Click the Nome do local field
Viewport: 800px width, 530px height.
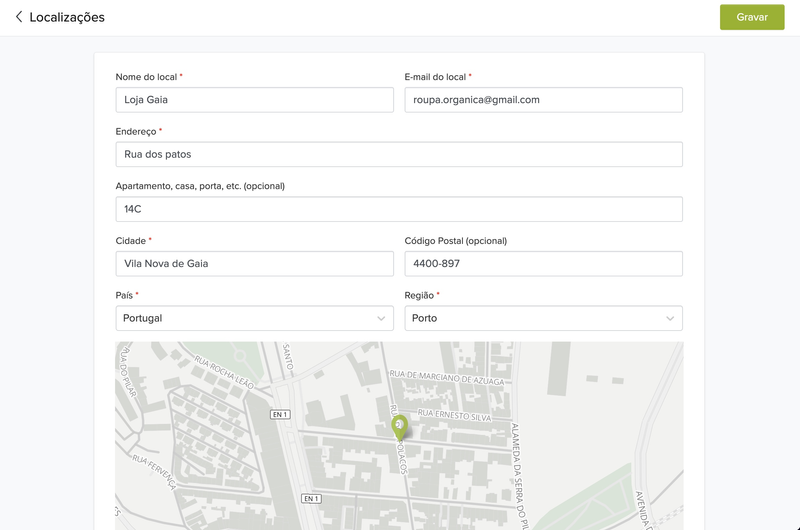[255, 99]
